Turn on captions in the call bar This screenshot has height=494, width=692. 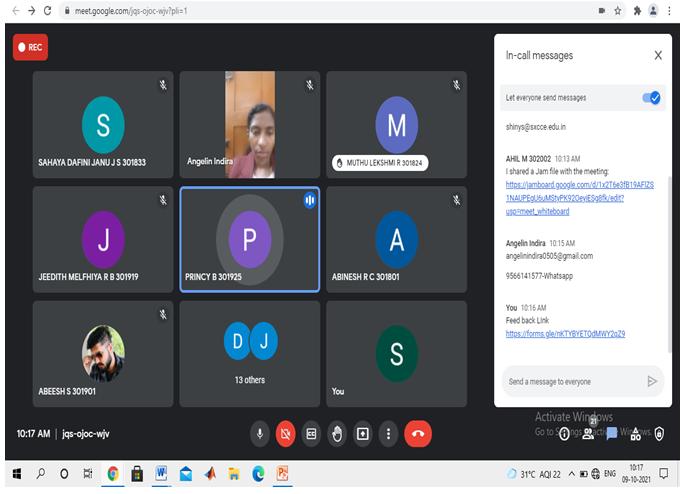(x=311, y=433)
